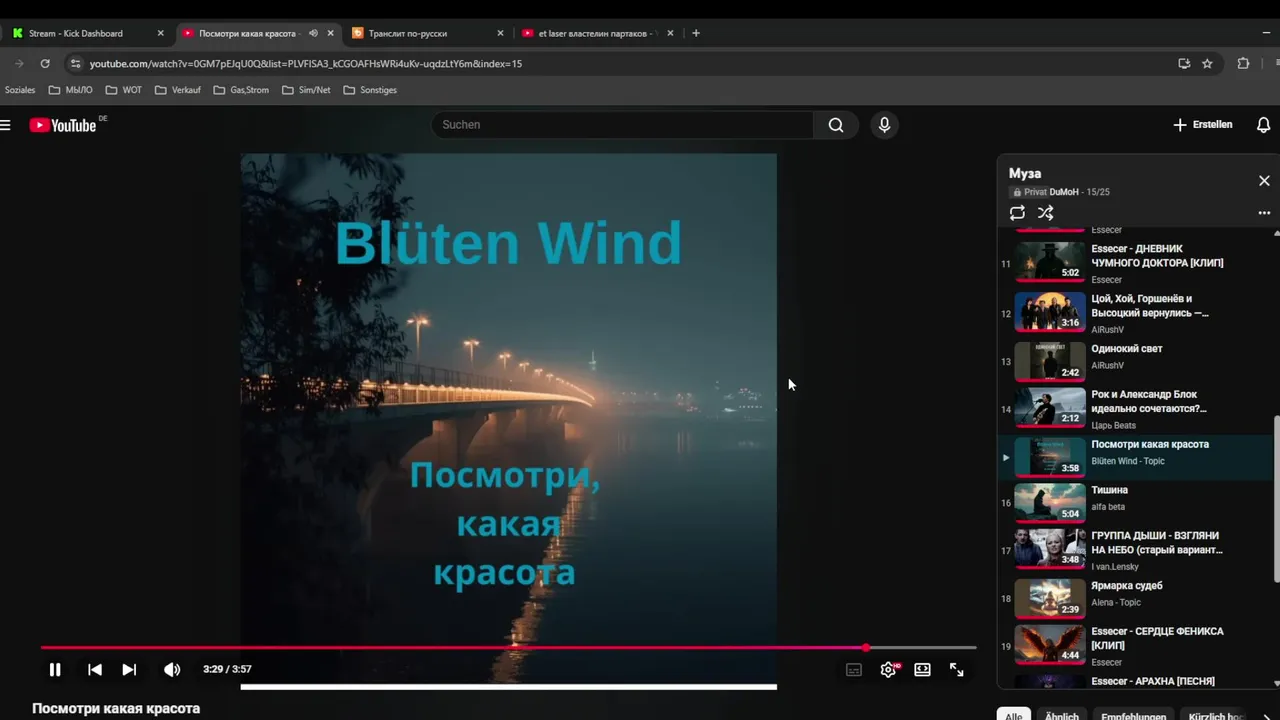Screen dimensions: 1280x720
Task: Play Цой, Хой, Горшенёв и Высоцкий video
Action: tap(1135, 313)
